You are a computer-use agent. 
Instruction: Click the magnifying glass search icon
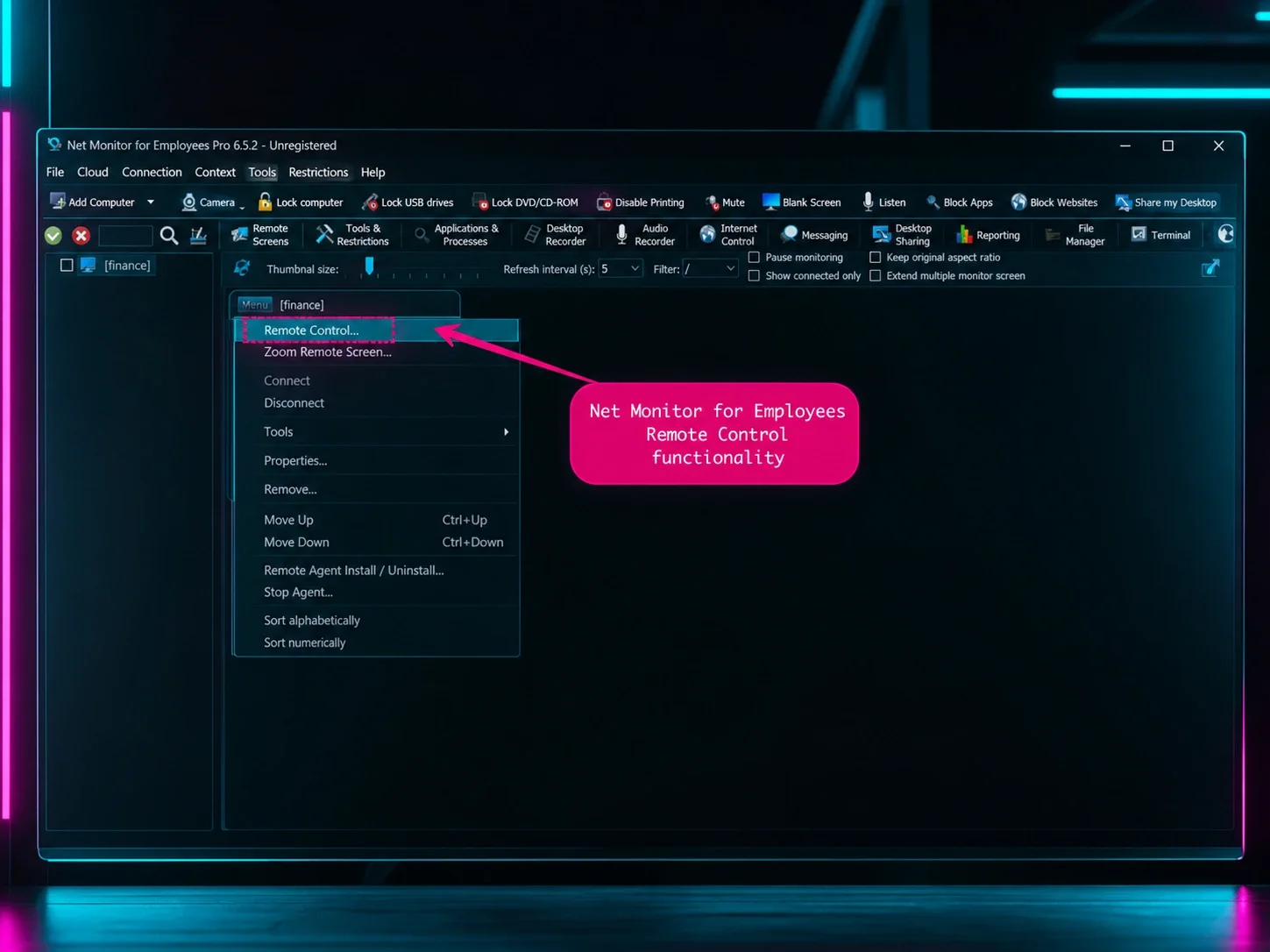tap(169, 235)
